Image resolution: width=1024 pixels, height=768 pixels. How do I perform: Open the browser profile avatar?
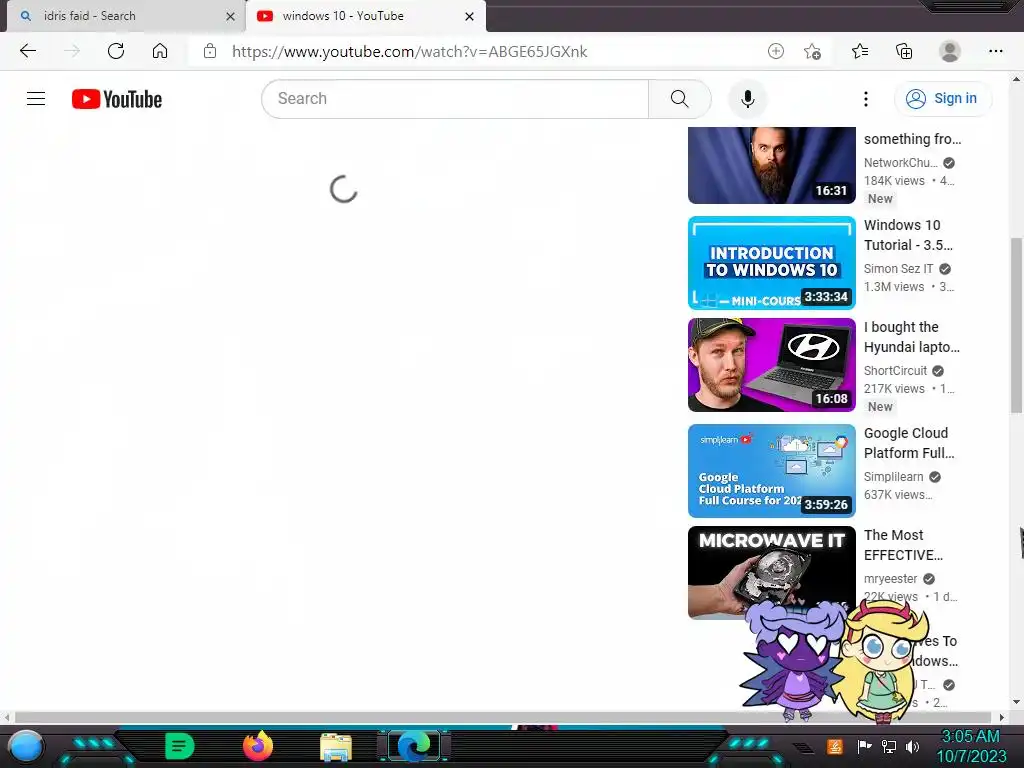[x=950, y=51]
